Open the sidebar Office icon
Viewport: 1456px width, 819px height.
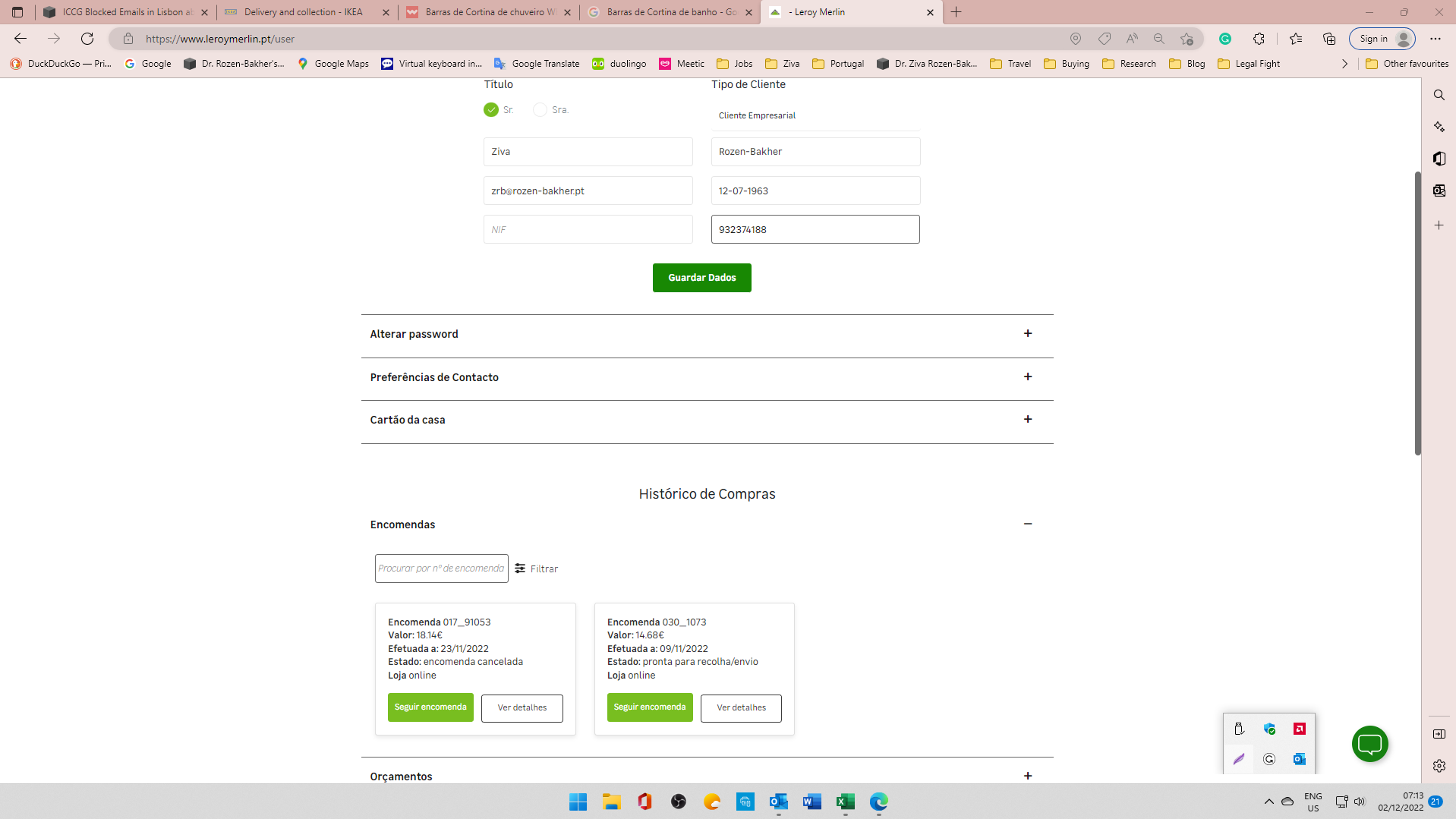tap(1439, 158)
